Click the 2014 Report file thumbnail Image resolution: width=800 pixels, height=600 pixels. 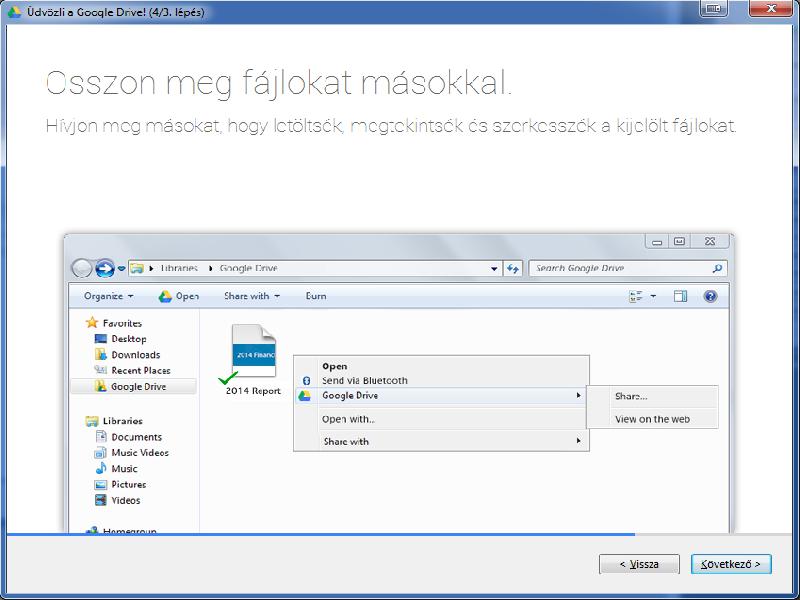(254, 351)
